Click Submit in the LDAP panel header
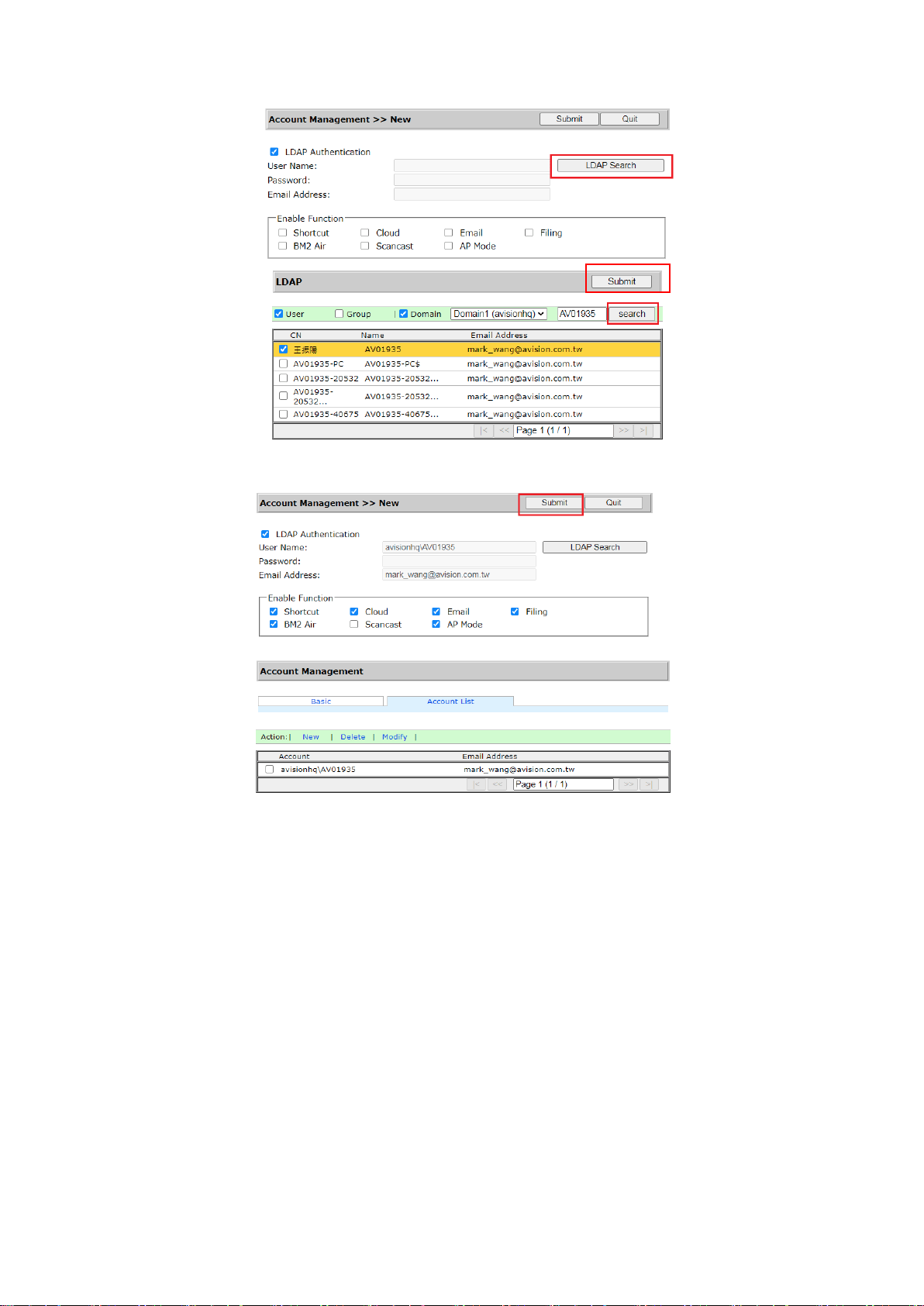Screen dimensions: 924x1306 [x=622, y=281]
